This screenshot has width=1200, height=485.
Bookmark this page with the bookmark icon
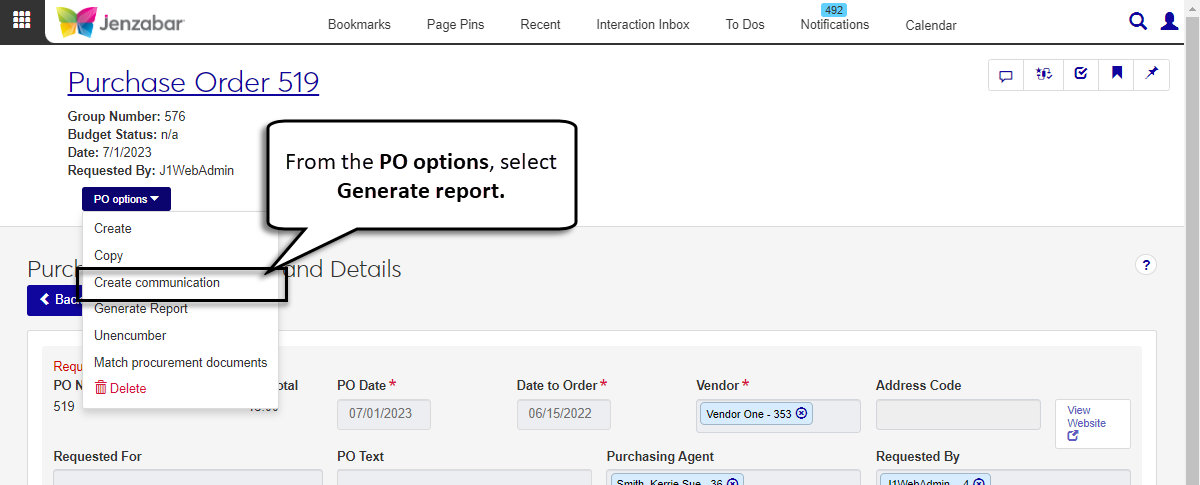[1117, 74]
